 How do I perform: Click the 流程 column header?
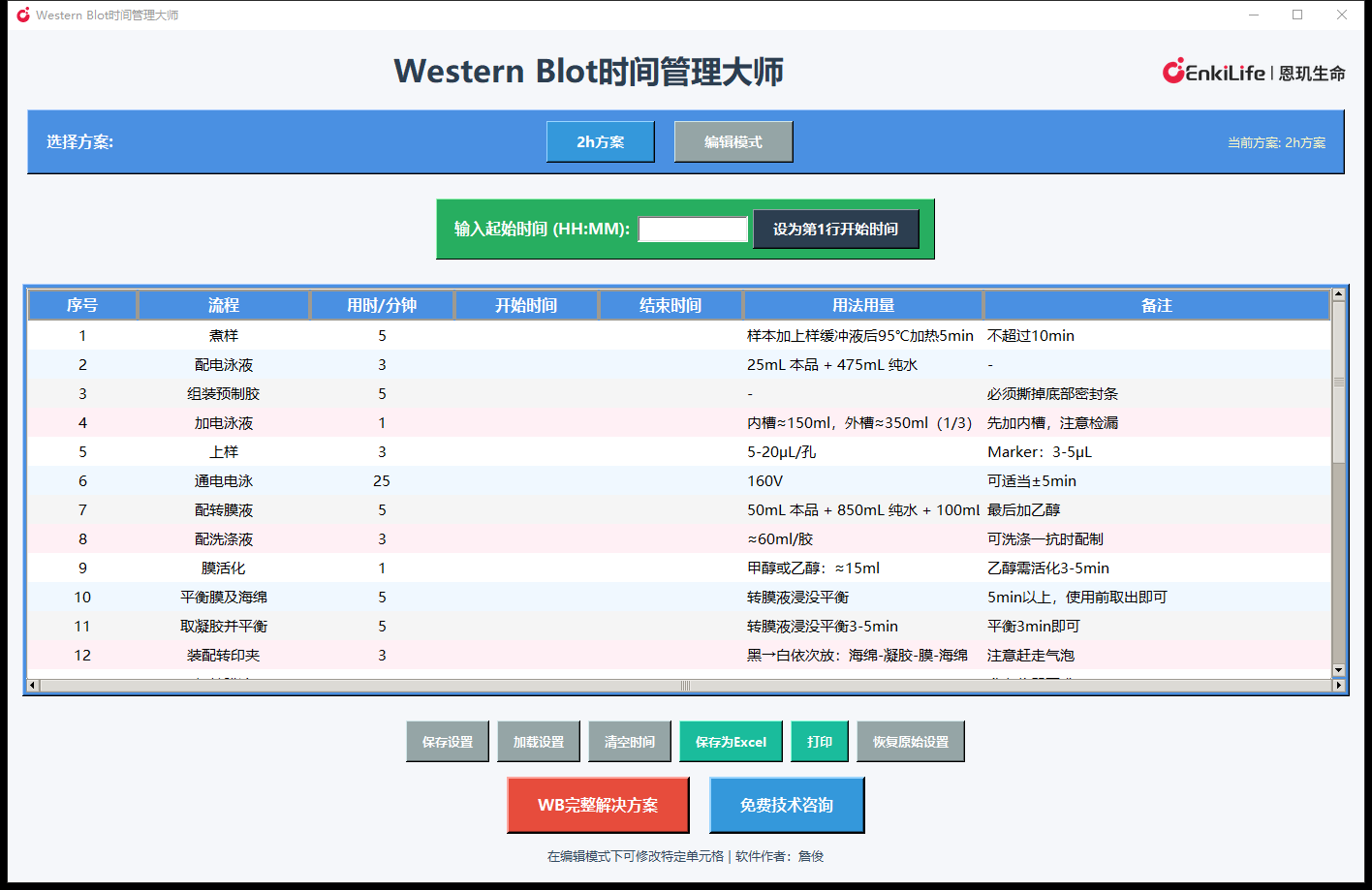tap(224, 305)
